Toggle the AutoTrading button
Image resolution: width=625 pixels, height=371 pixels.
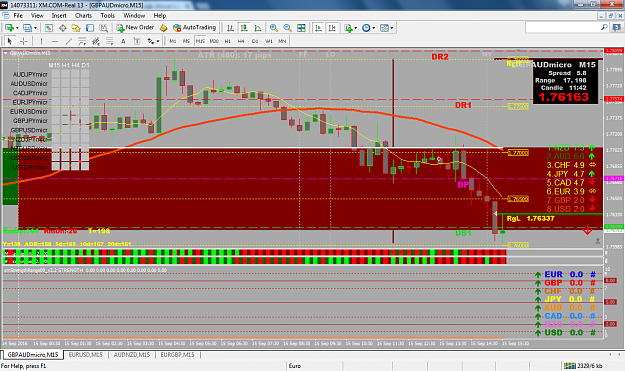195,27
